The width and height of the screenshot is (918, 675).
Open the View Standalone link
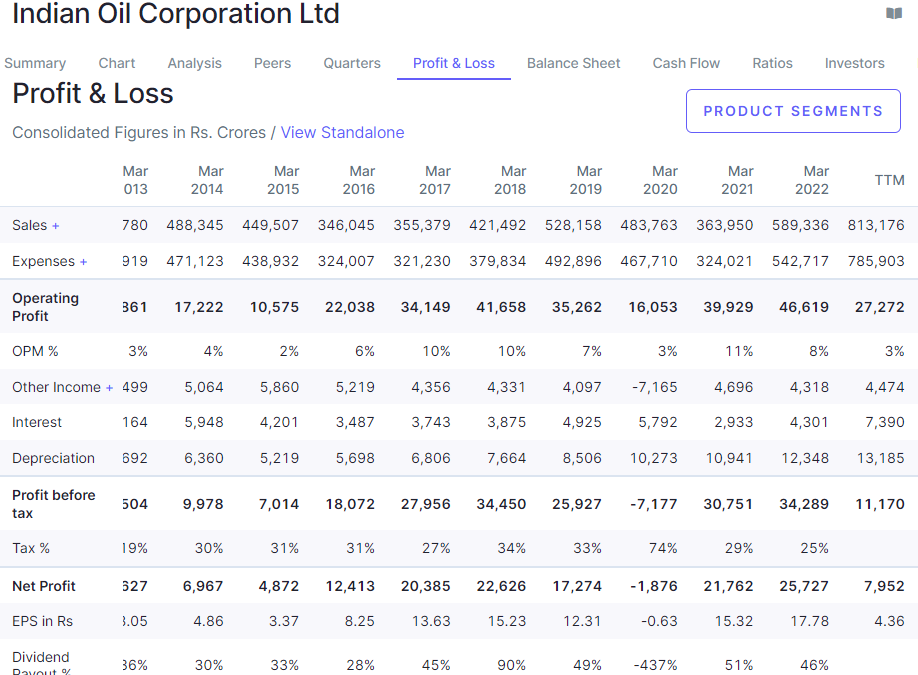click(342, 133)
